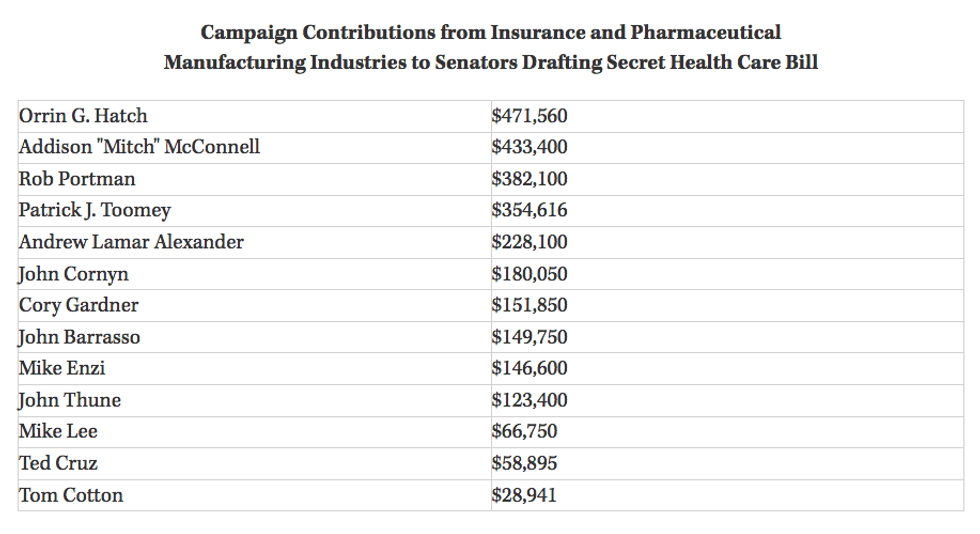Viewport: 980px width, 534px height.
Task: Select Addison "Mitch" McConnell name cell
Action: click(x=139, y=147)
